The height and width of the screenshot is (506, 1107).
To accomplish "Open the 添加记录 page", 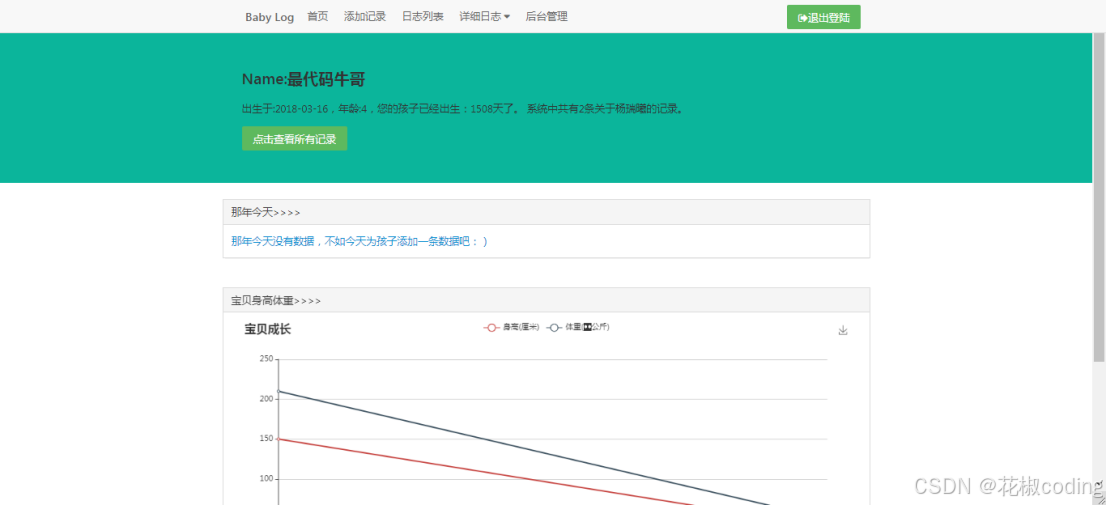I will [x=365, y=17].
